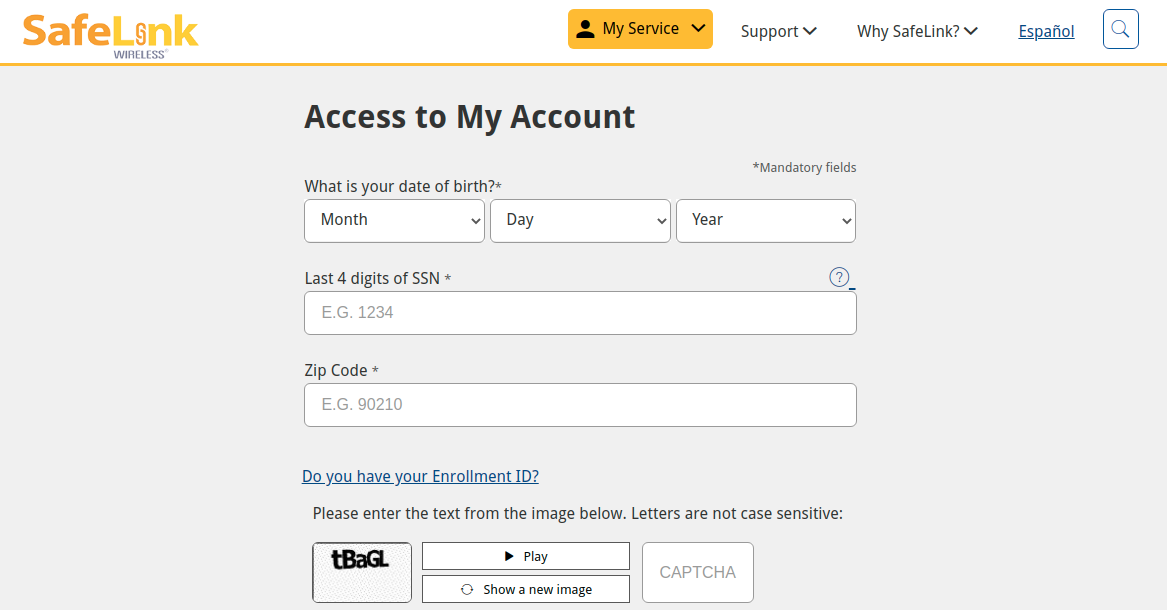Click the Last 4 digits of SSN field
The width and height of the screenshot is (1167, 610).
point(580,312)
